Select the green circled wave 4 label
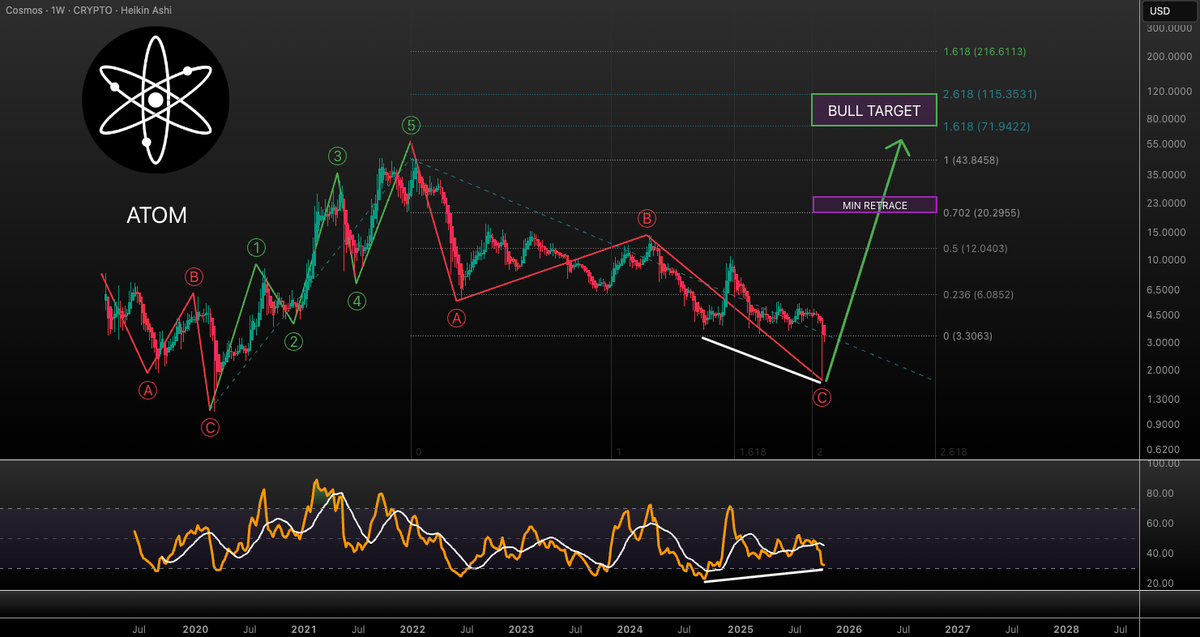Screen dimensions: 1200x637 coord(357,299)
